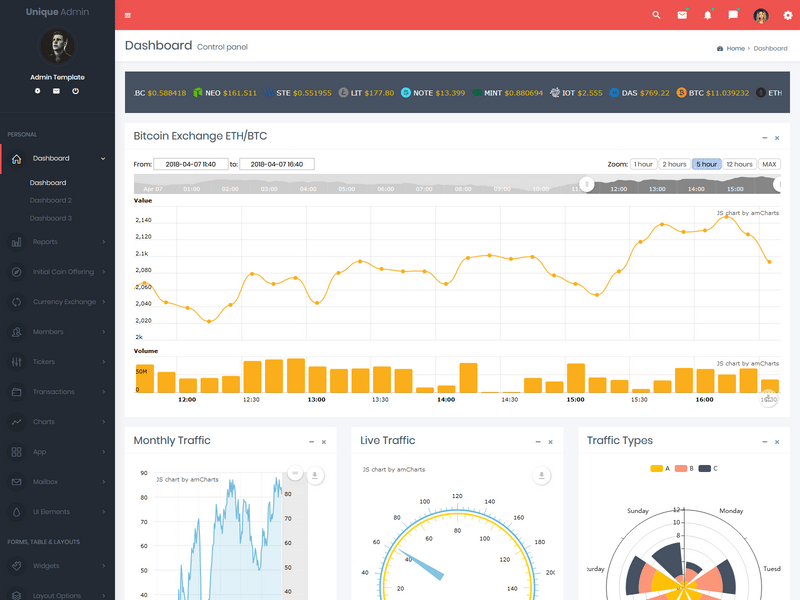Set zoom to MAX
This screenshot has height=600, width=800.
click(769, 164)
